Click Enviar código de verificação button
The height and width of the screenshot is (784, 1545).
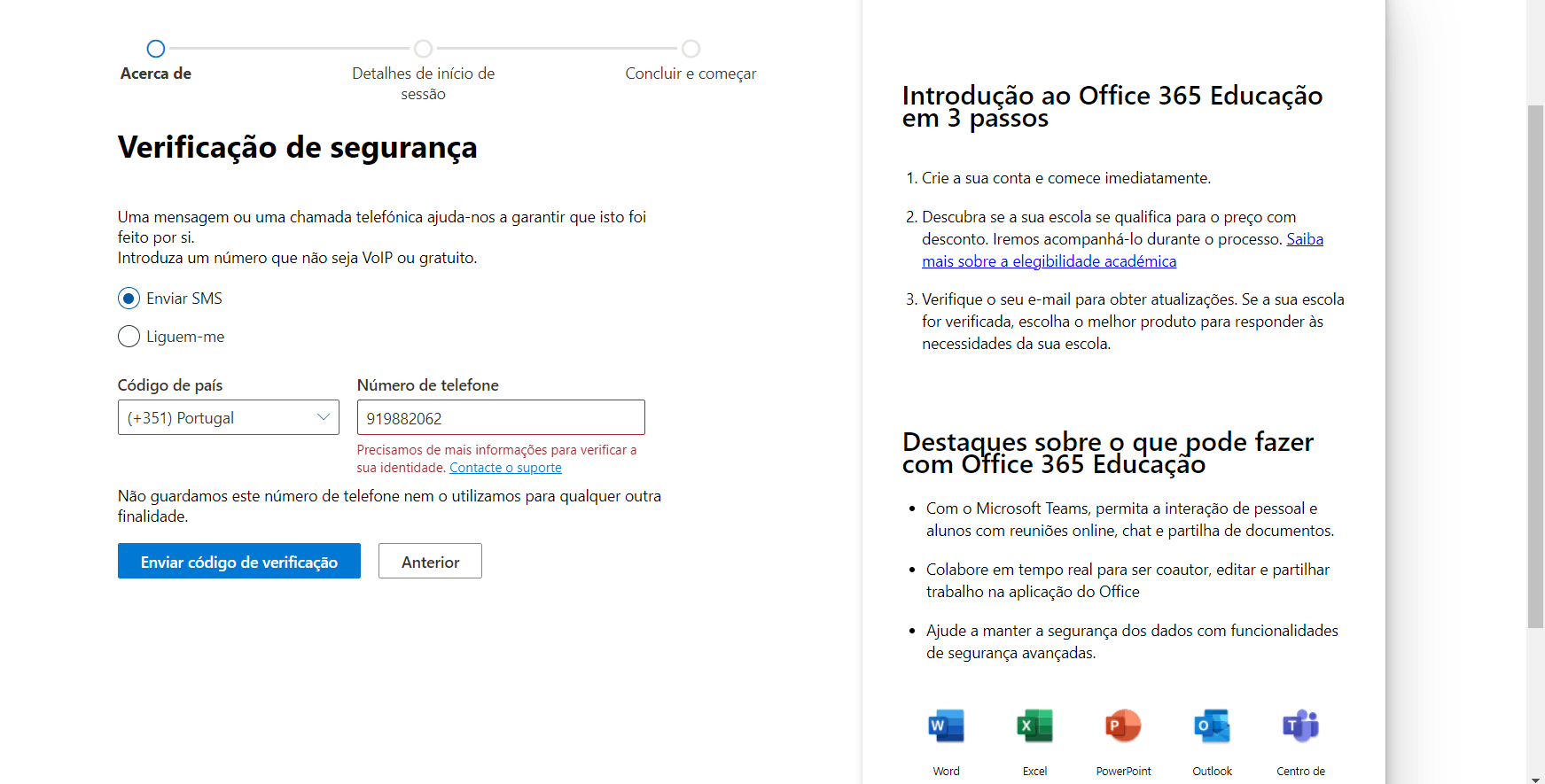(x=239, y=561)
